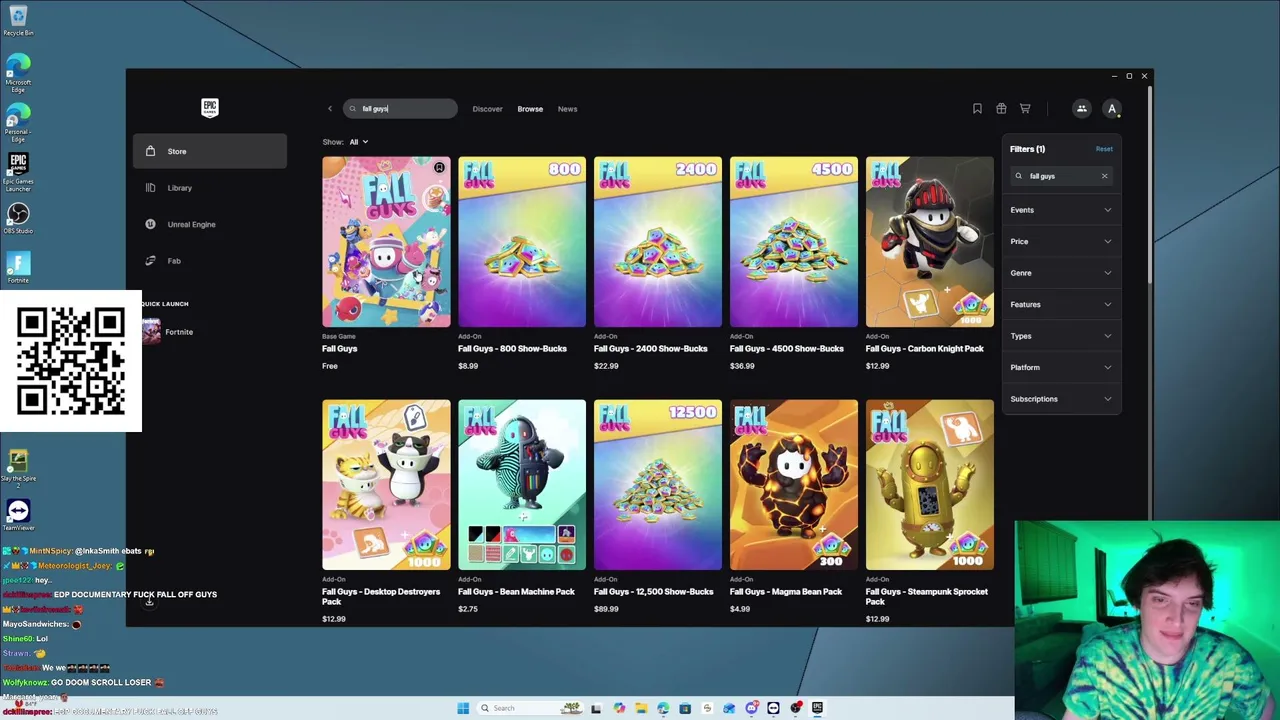Screen dimensions: 1280x720
Task: Switch to Epic Games Launcher on the taskbar
Action: (817, 708)
